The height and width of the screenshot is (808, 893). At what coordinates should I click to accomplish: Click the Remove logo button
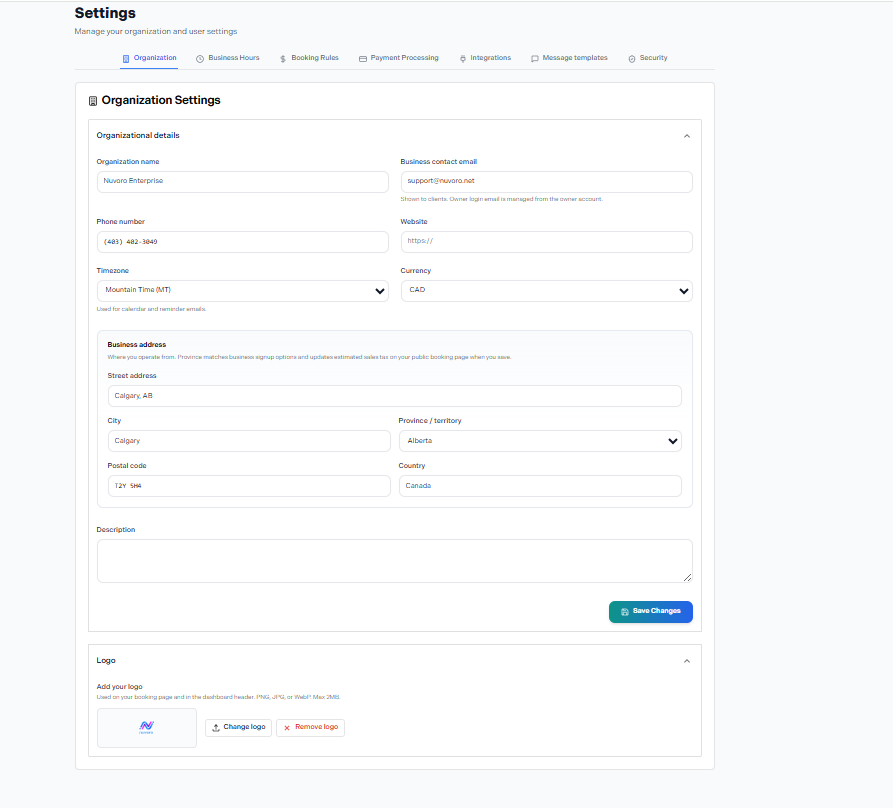pyautogui.click(x=310, y=728)
